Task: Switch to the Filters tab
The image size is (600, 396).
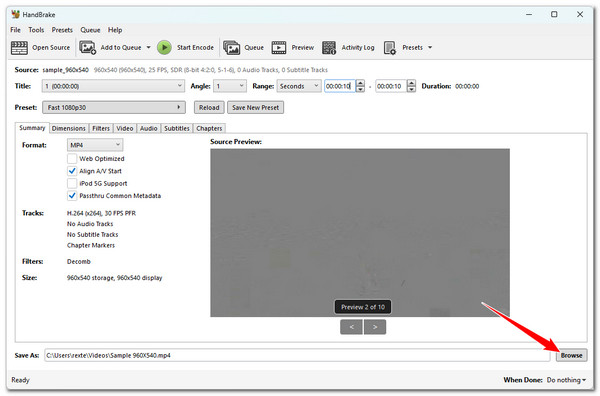Action: 101,128
